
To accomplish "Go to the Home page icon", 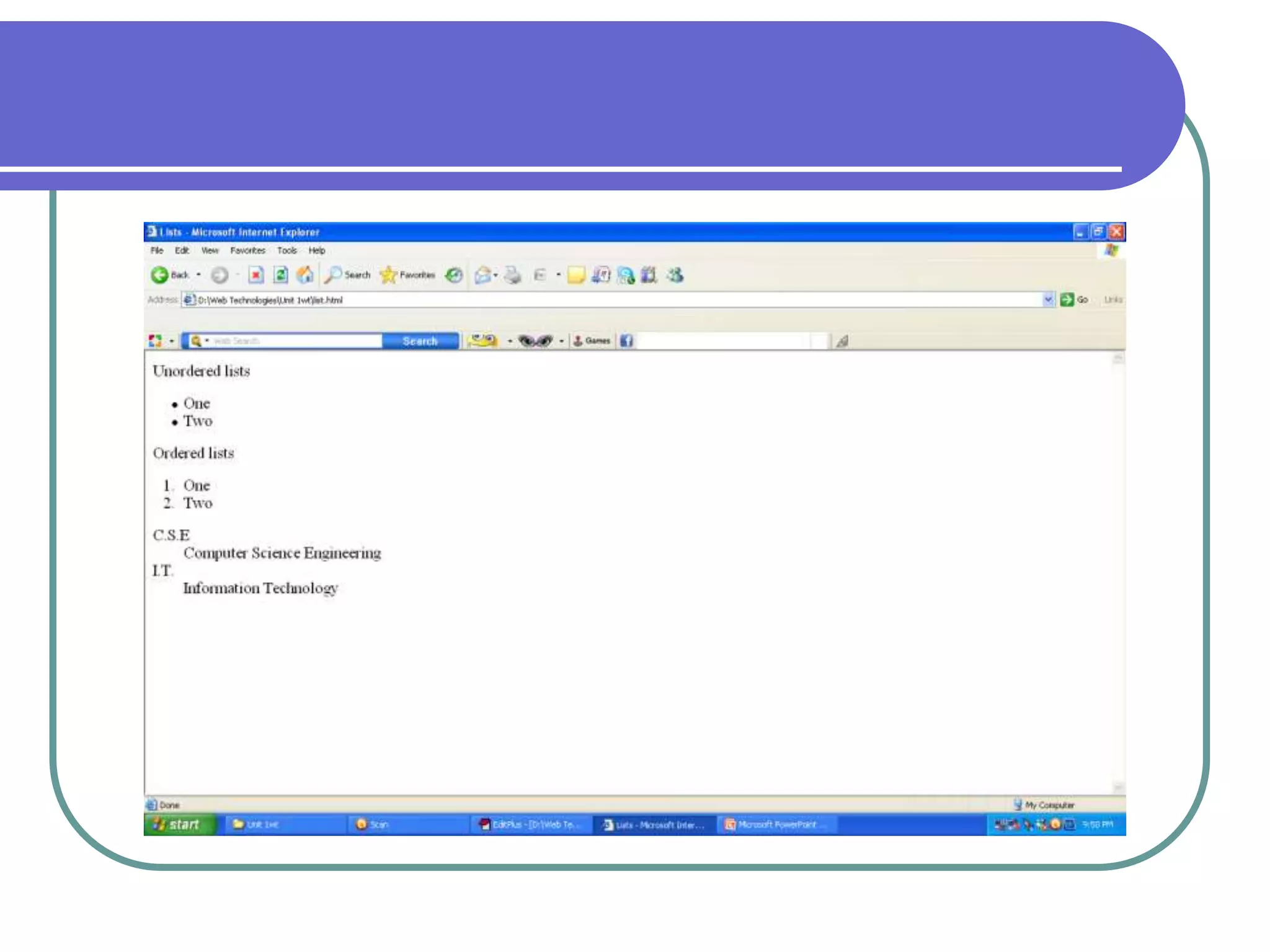I will click(304, 275).
